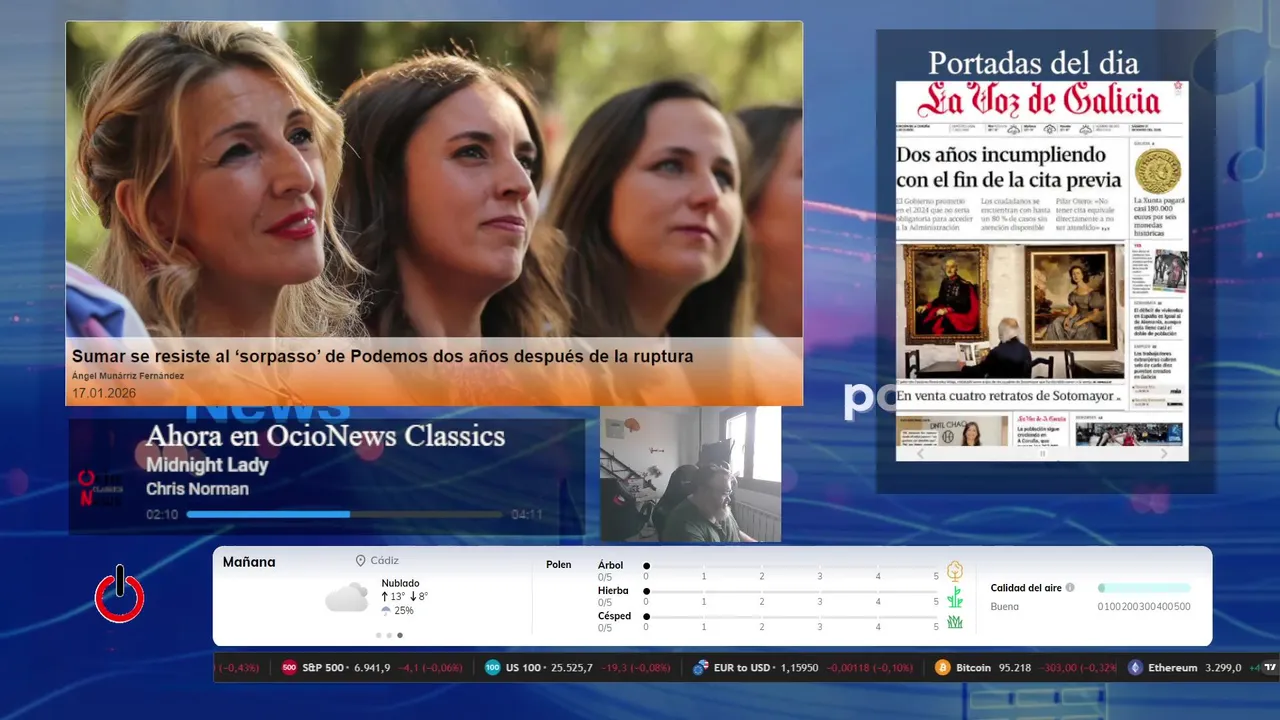Viewport: 1280px width, 720px height.
Task: Click 'Ahora en OcioNews Classics' heading
Action: 325,436
